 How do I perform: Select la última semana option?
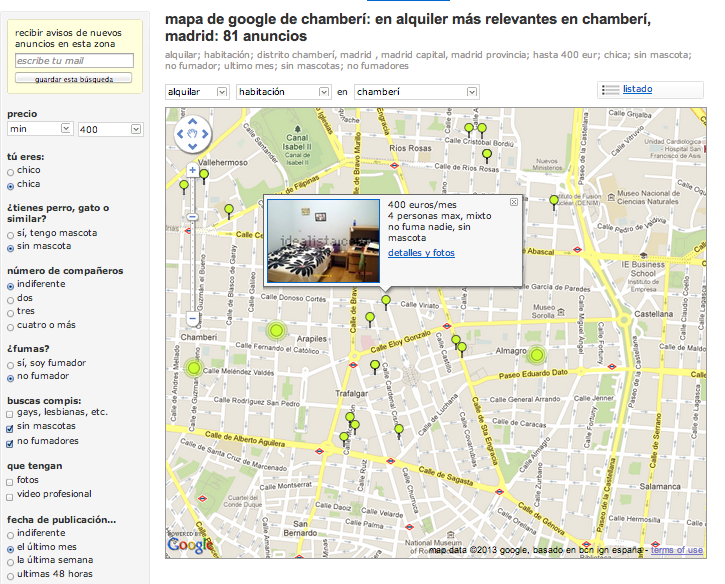pyautogui.click(x=10, y=562)
